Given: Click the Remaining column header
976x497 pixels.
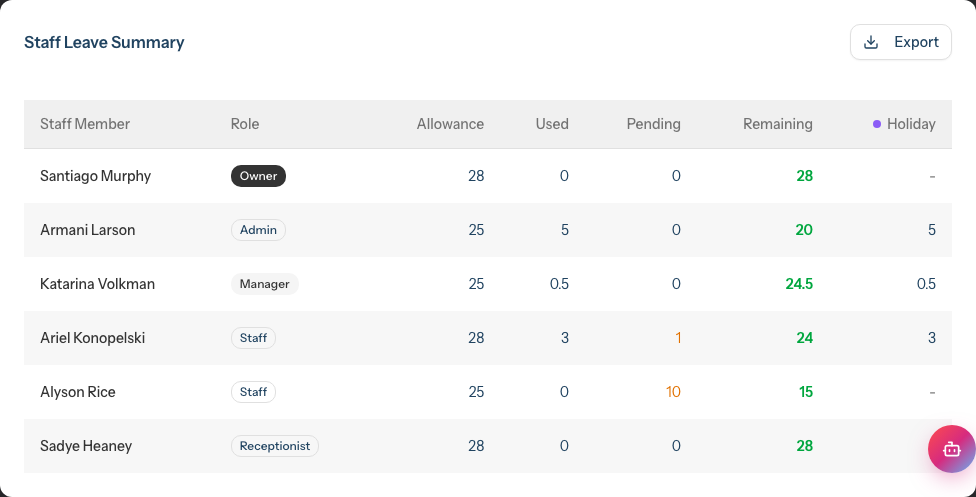Looking at the screenshot, I should click(x=777, y=124).
